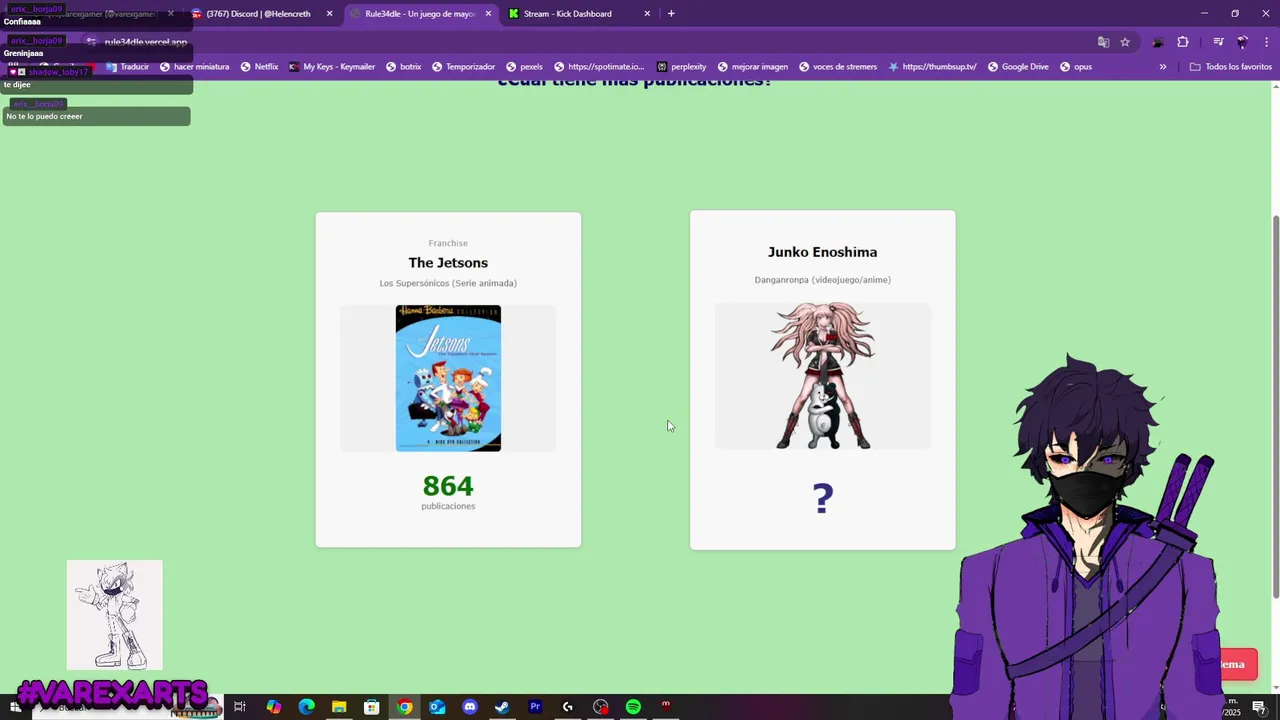Open the Chrome three-dot menu
The height and width of the screenshot is (720, 1280).
click(1266, 42)
